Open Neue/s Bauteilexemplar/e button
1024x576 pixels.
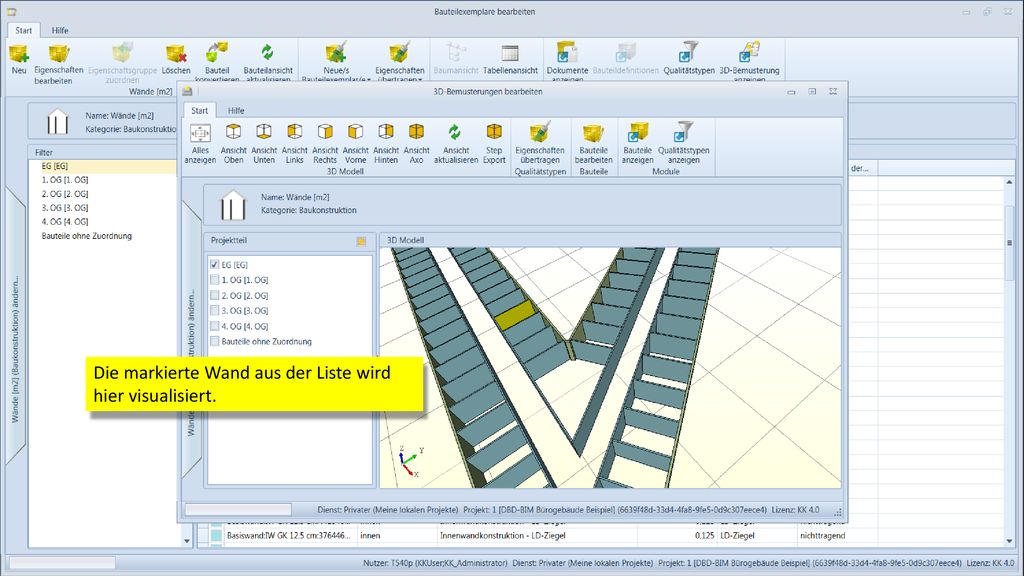[336, 61]
